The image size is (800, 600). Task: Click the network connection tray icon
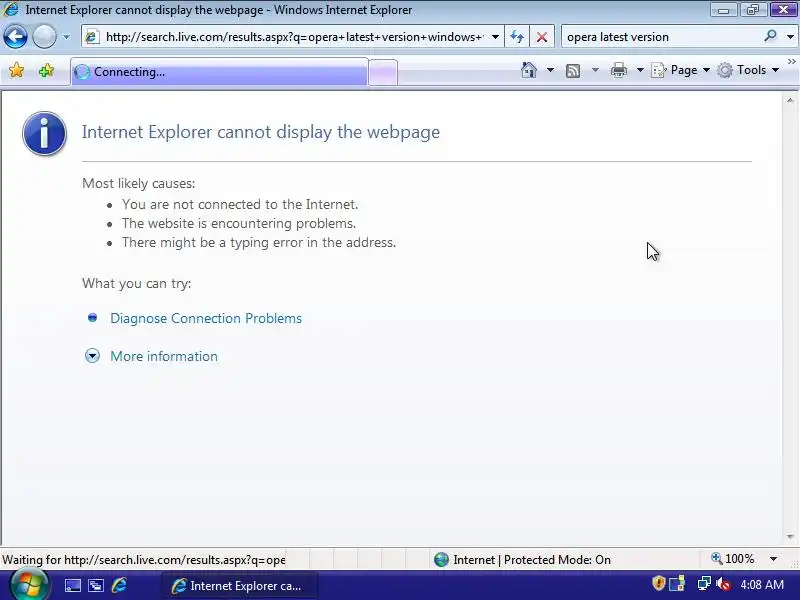coord(704,583)
